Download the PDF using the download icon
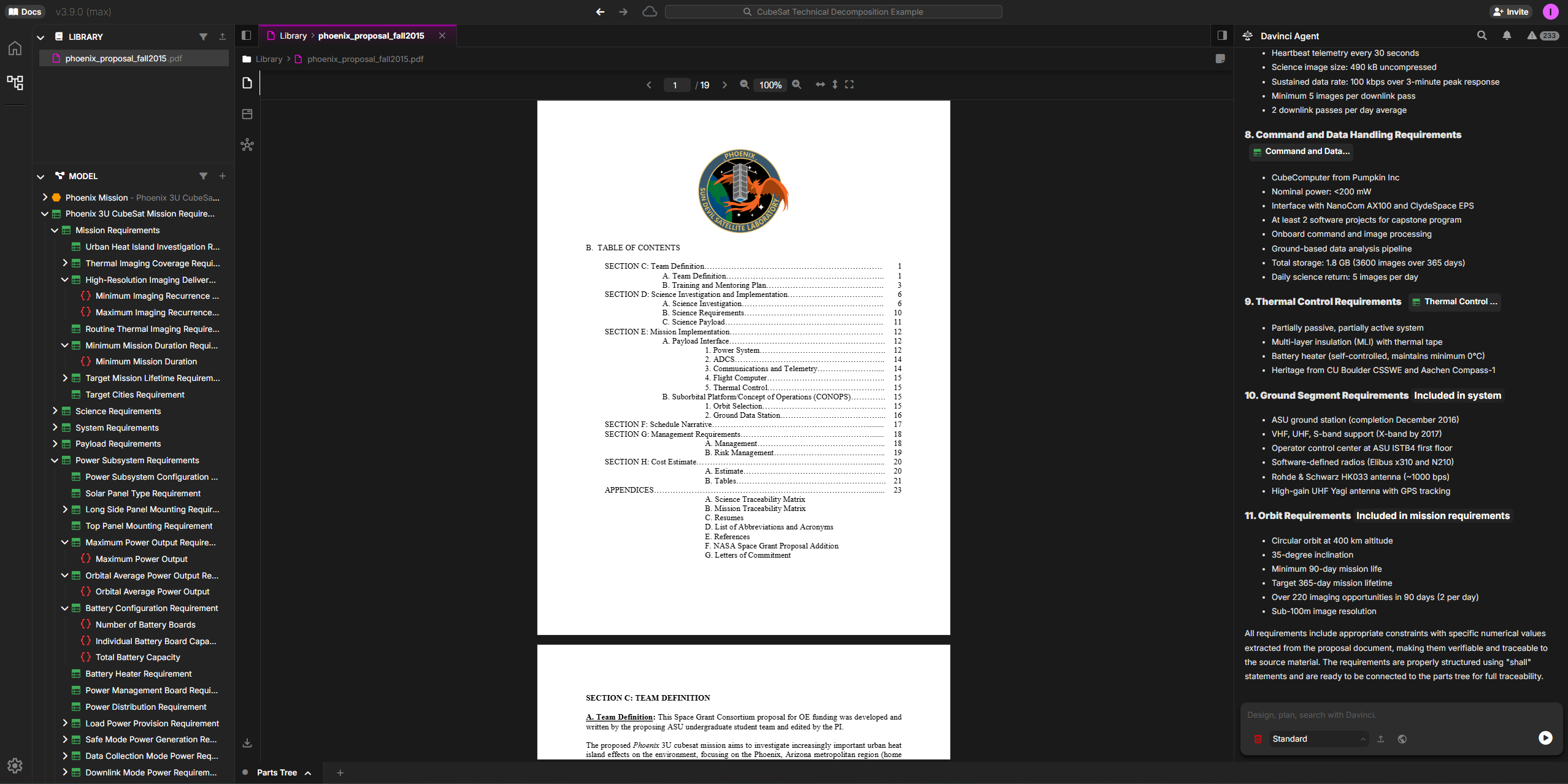This screenshot has height=784, width=1568. (x=247, y=742)
